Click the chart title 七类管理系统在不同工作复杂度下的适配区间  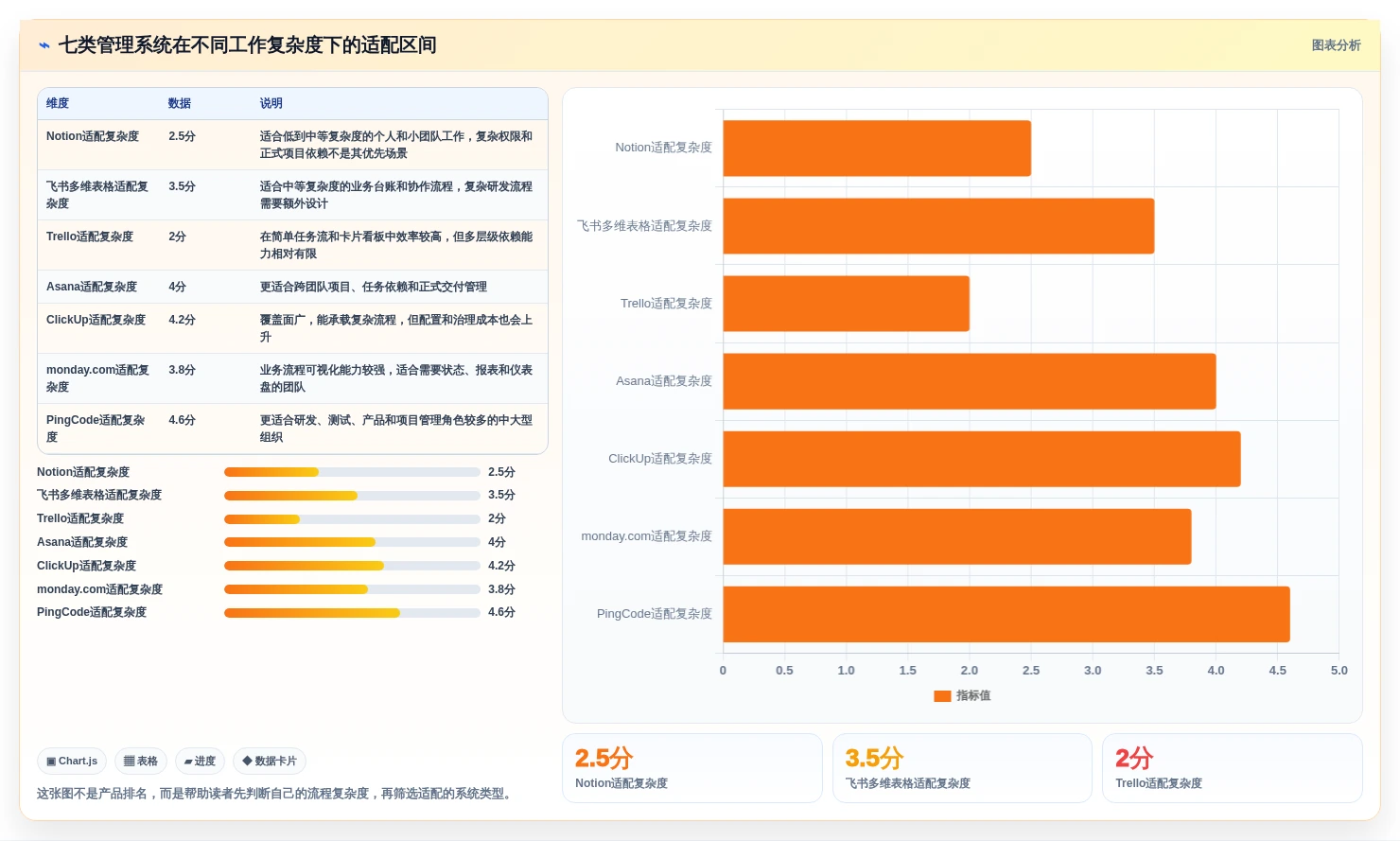pos(247,45)
